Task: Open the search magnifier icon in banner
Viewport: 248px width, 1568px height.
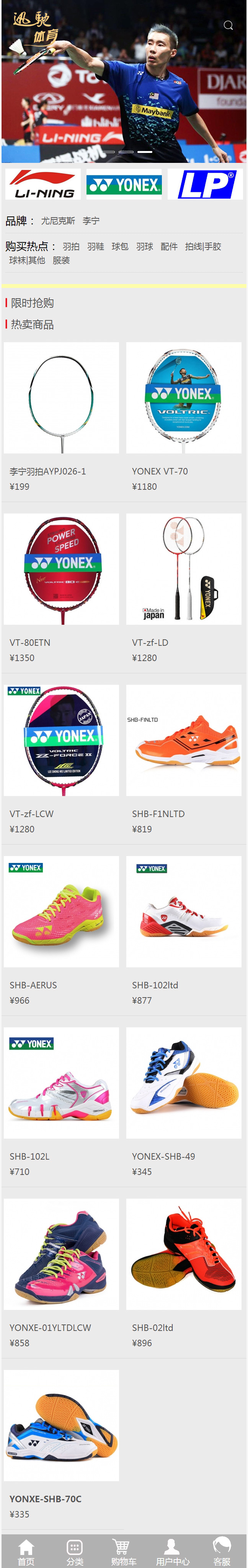Action: (228, 25)
